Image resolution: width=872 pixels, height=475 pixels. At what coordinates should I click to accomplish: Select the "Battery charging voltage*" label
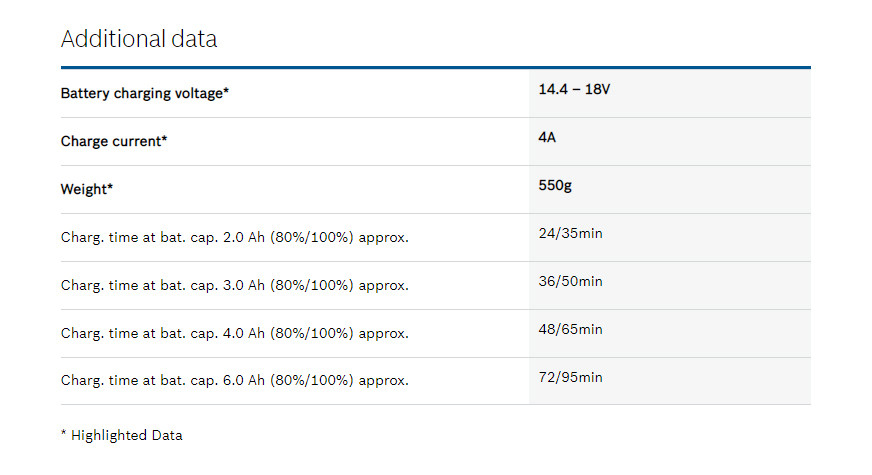click(x=145, y=93)
